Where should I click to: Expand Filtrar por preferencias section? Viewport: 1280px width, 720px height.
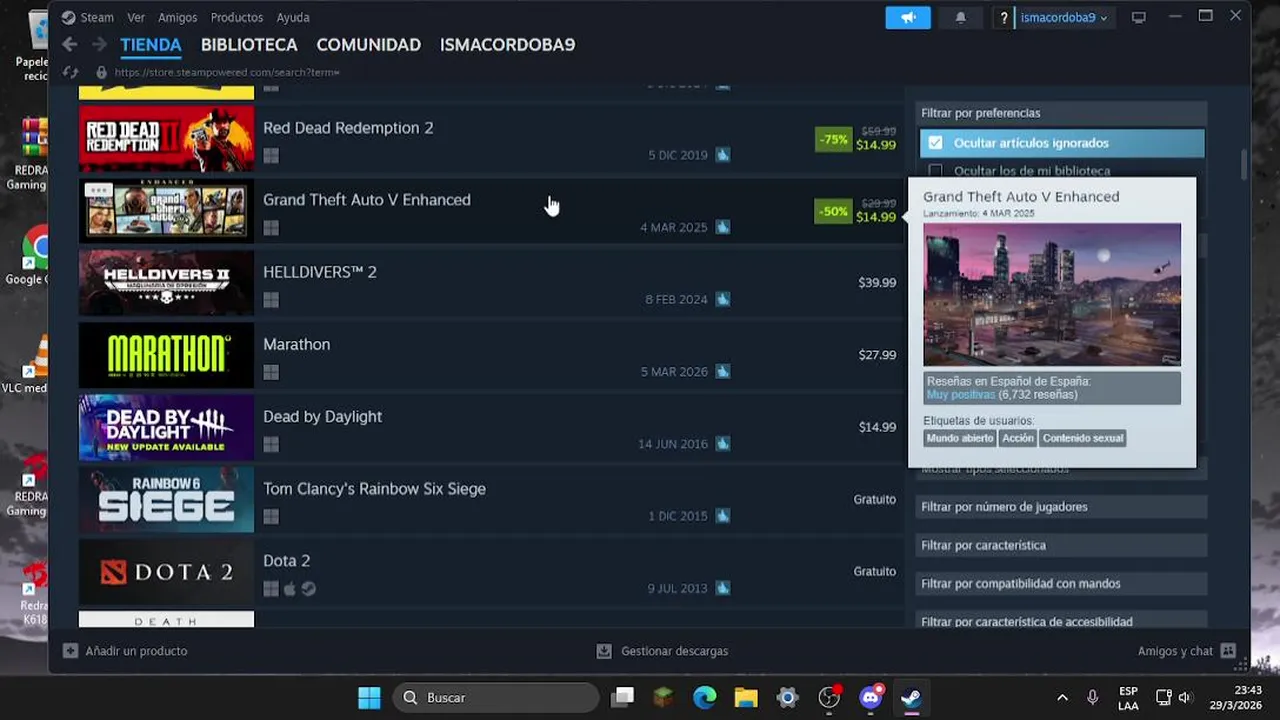point(1061,113)
